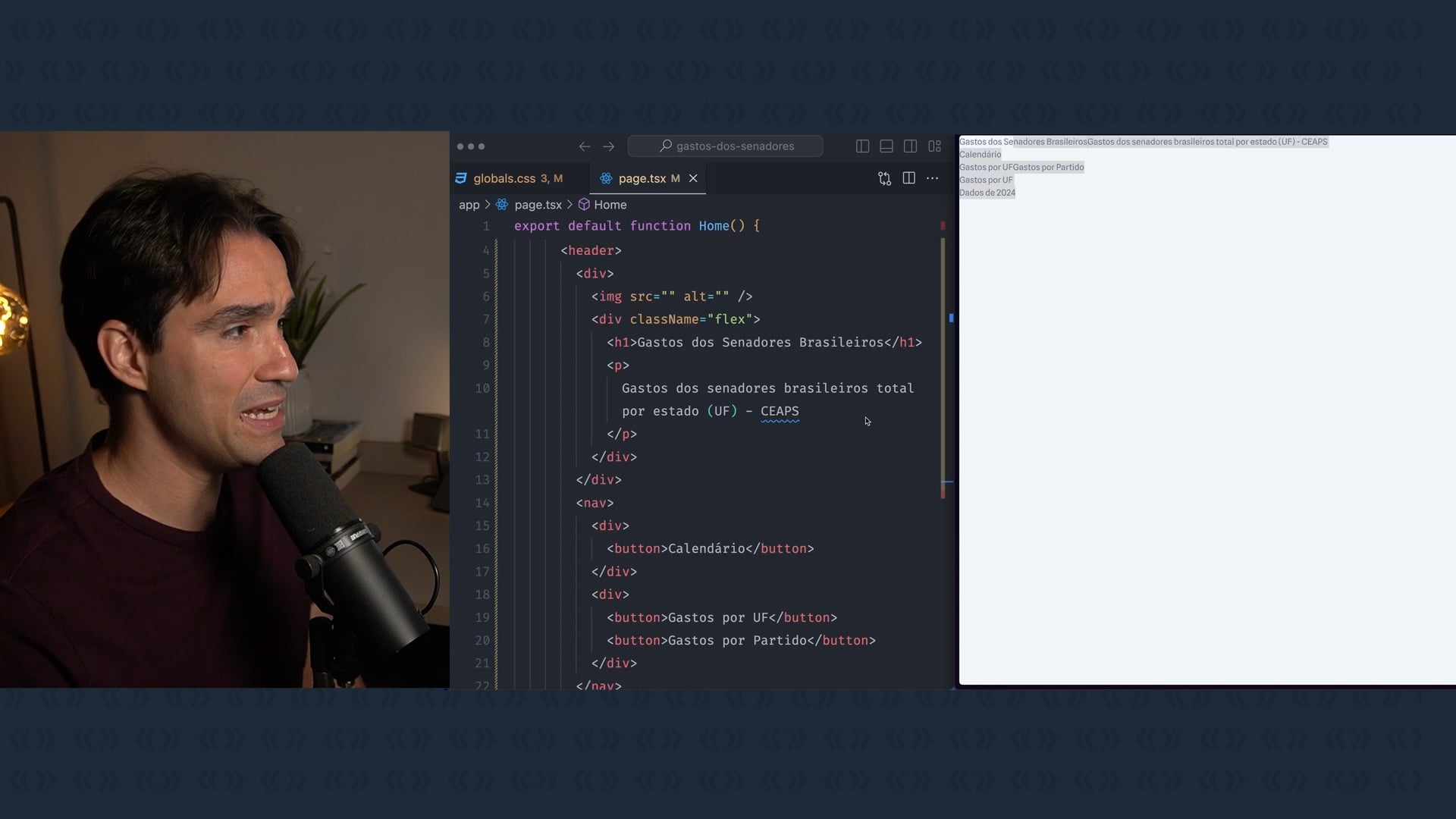The width and height of the screenshot is (1456, 819).
Task: Toggle the bottom panel visibility
Action: (x=886, y=146)
